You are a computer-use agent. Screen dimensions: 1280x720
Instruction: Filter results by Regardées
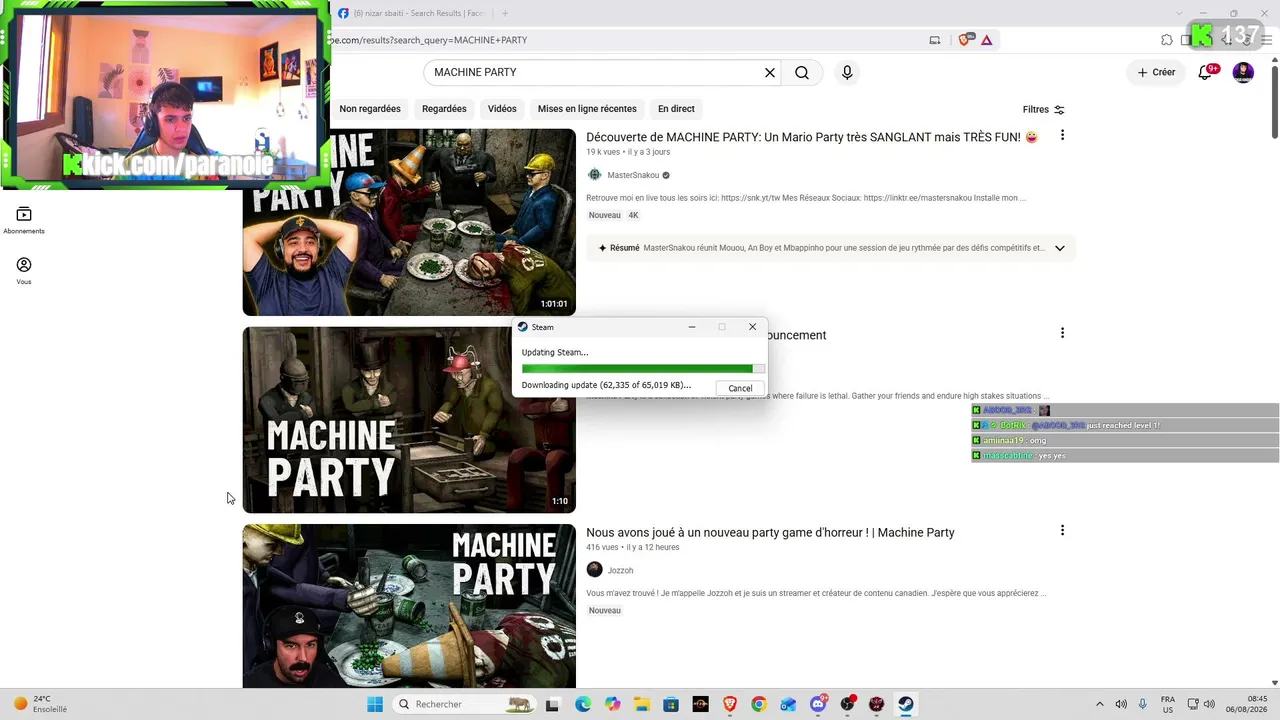[444, 109]
